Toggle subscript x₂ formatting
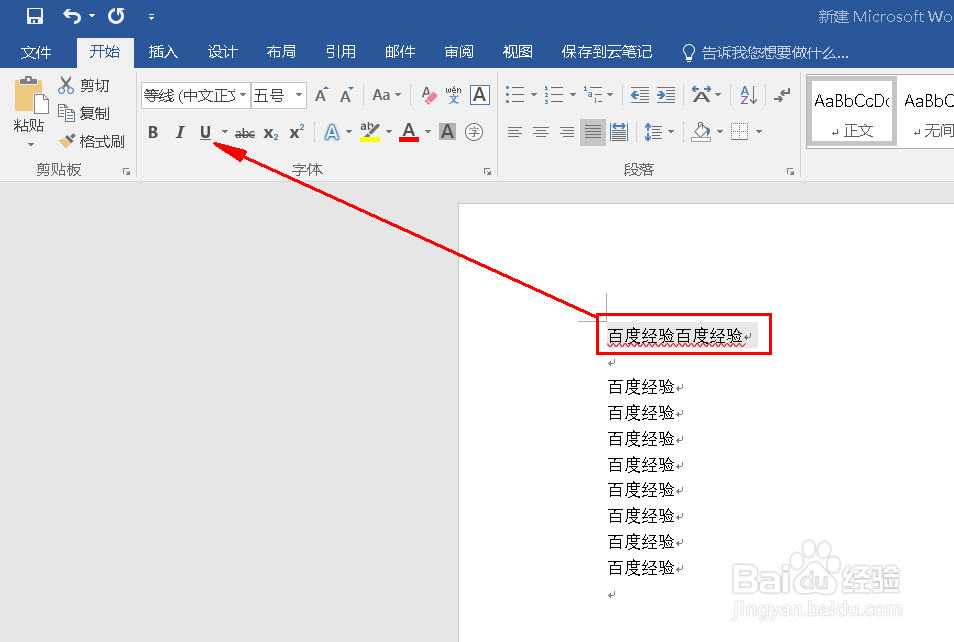Viewport: 954px width, 642px height. (x=271, y=133)
